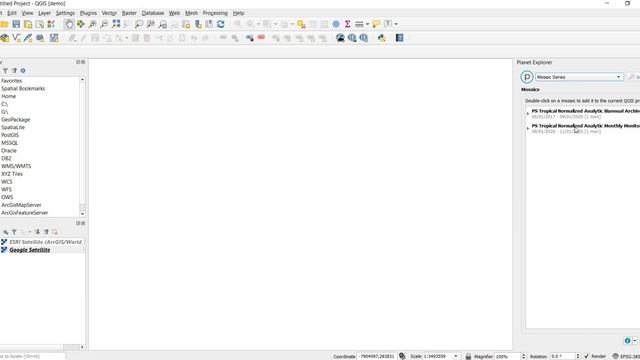Click Pan Map to Selection icon
This screenshot has width=640, height=360.
(81, 24)
